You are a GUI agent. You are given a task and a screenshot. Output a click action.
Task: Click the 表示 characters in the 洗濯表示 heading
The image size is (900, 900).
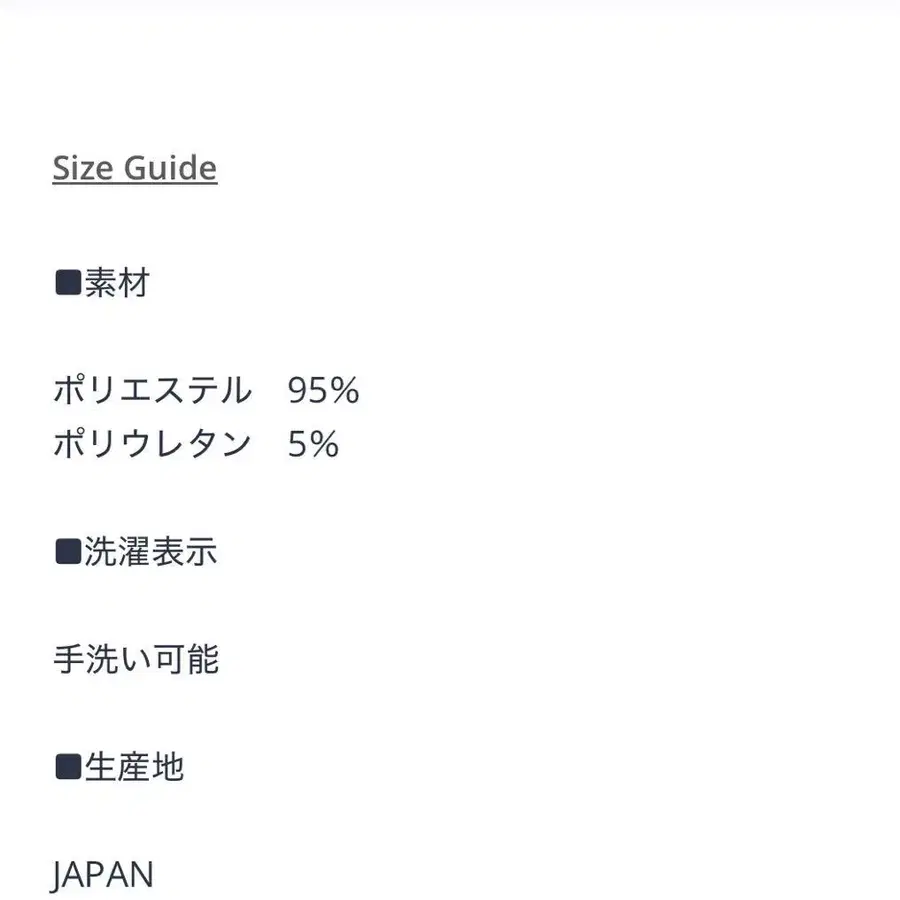tap(184, 552)
